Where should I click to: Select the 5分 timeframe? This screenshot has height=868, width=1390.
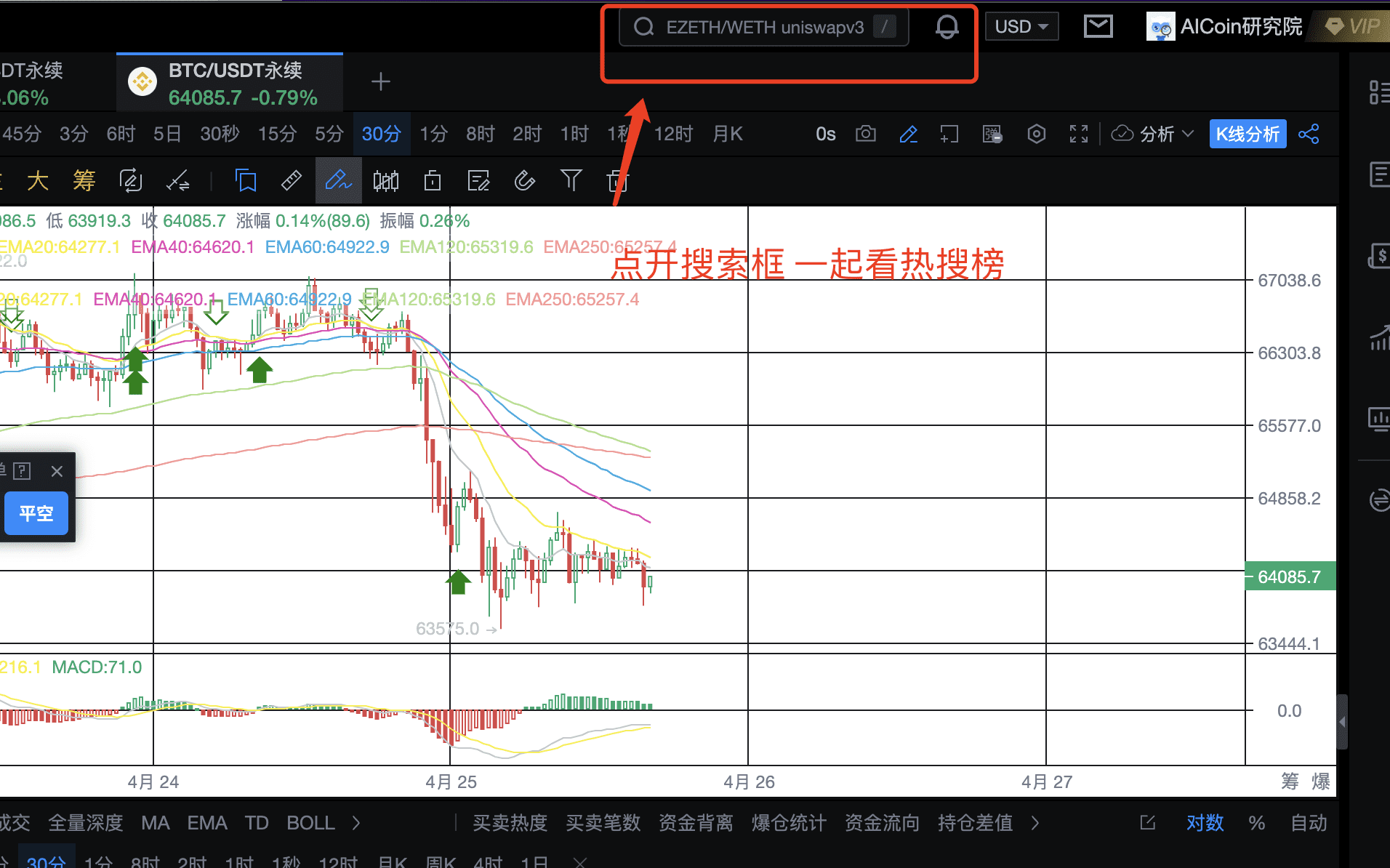click(x=329, y=134)
